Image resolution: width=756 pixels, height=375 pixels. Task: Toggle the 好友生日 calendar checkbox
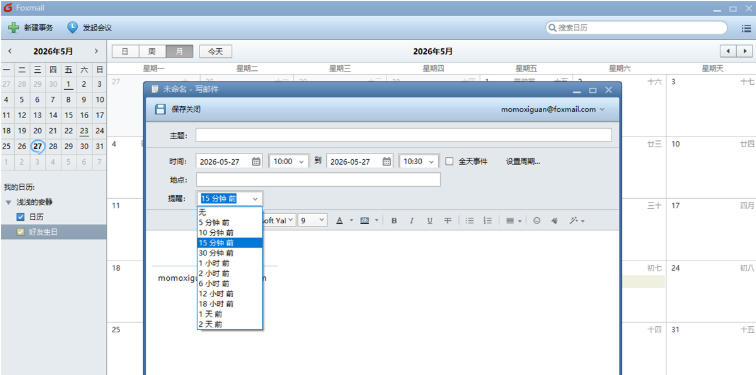(20, 232)
